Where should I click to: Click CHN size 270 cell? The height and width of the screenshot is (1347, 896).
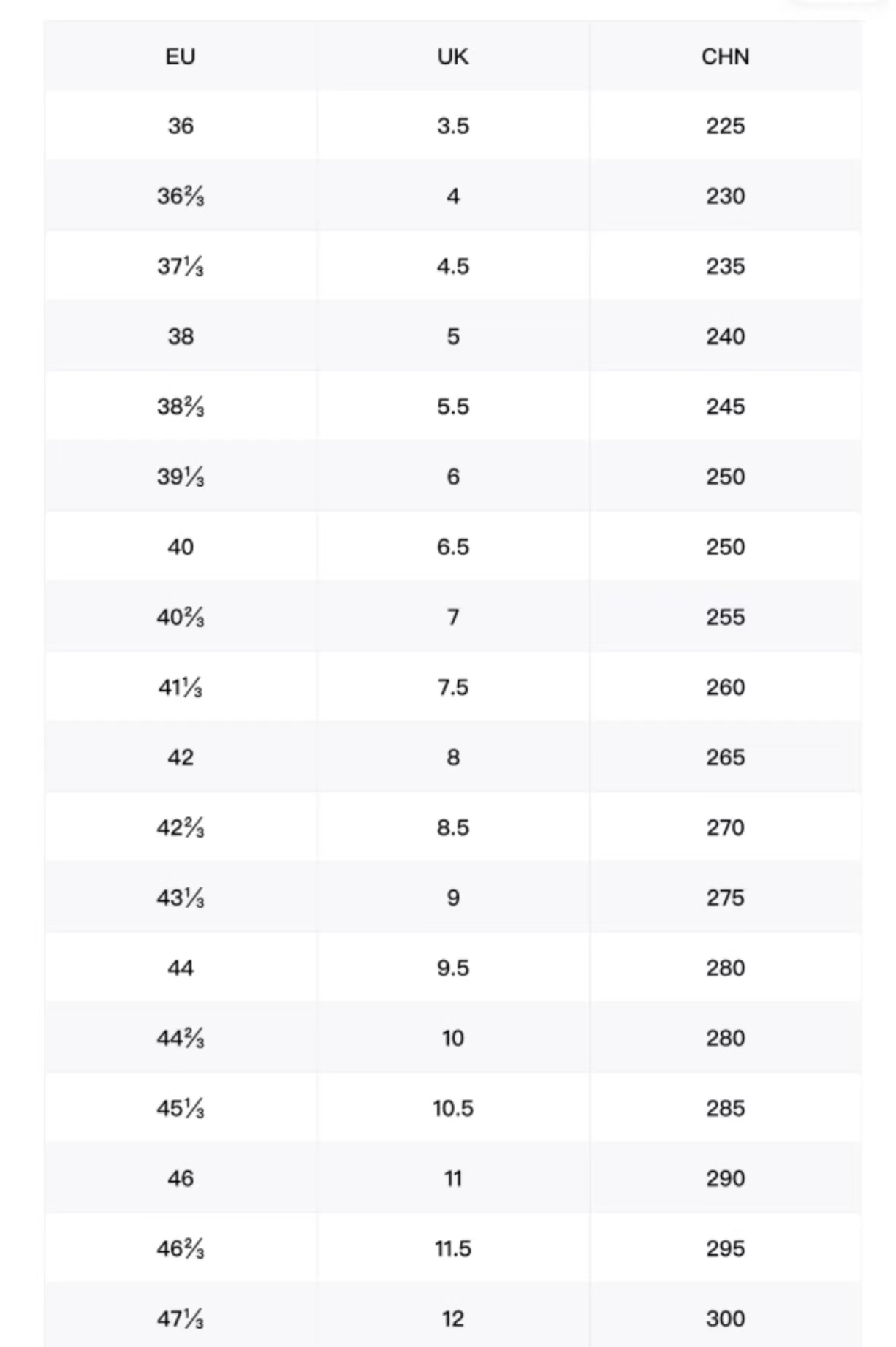point(725,827)
